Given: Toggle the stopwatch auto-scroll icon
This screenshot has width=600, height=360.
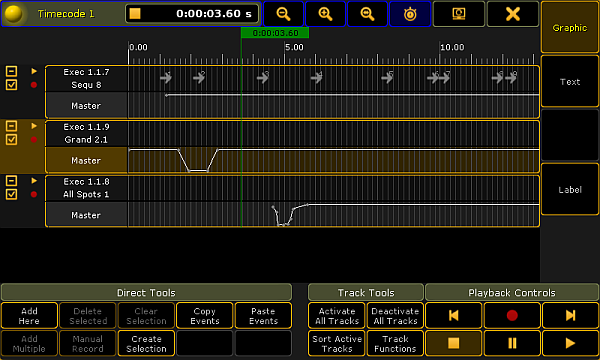Looking at the screenshot, I should 410,14.
